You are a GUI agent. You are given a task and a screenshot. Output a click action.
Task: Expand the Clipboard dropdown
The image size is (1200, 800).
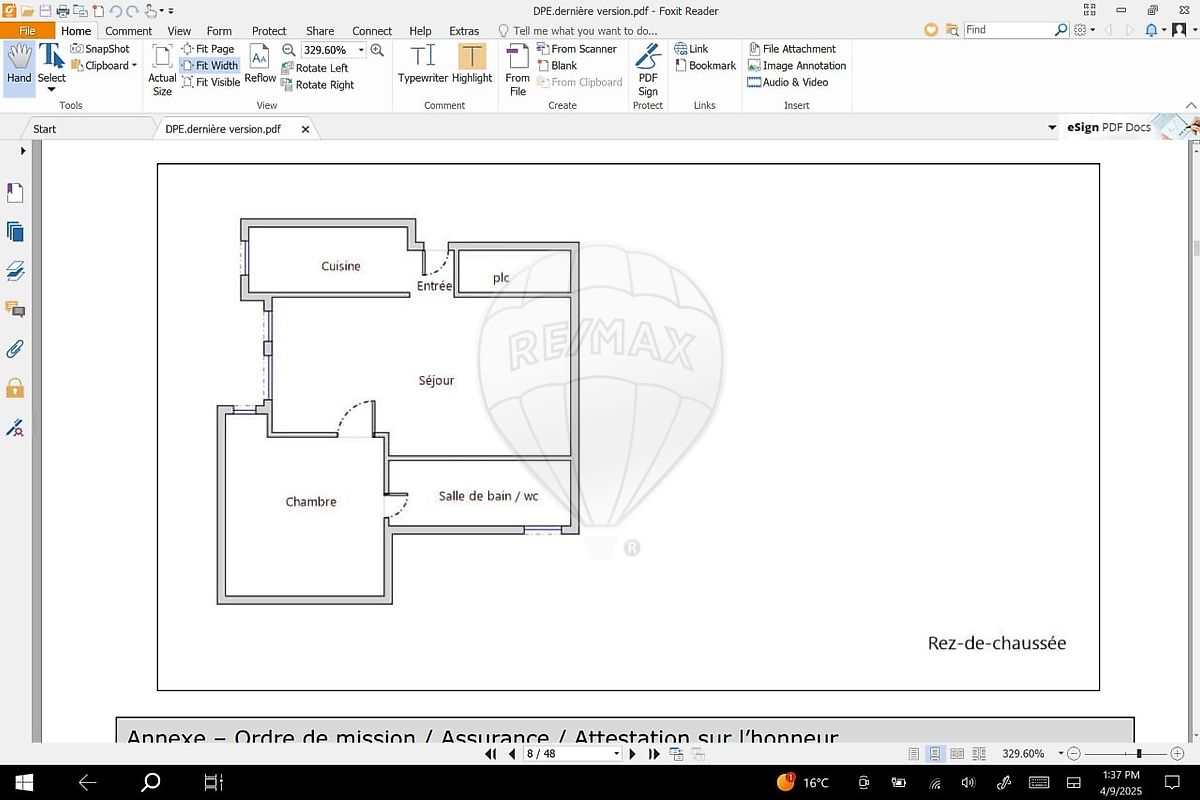(x=134, y=66)
